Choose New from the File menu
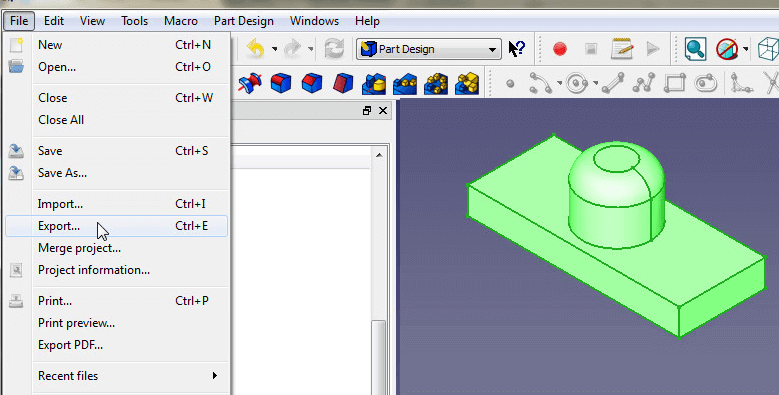This screenshot has height=395, width=779. [x=116, y=45]
